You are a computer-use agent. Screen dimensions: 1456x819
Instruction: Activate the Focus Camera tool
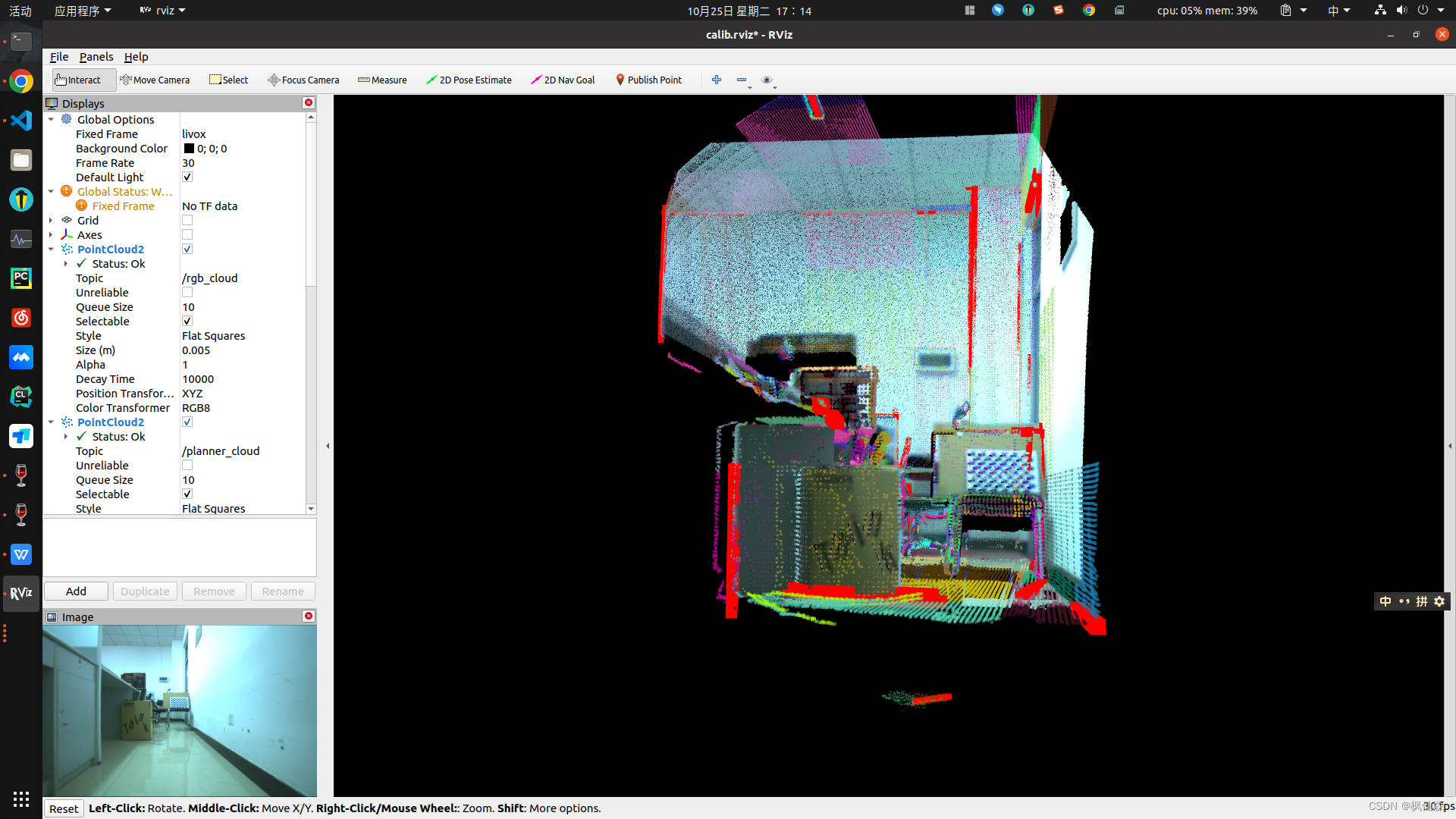click(x=303, y=80)
